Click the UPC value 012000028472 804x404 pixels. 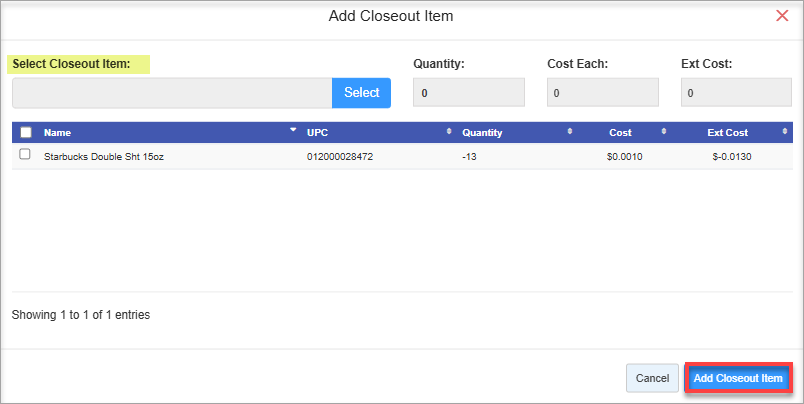[340, 156]
